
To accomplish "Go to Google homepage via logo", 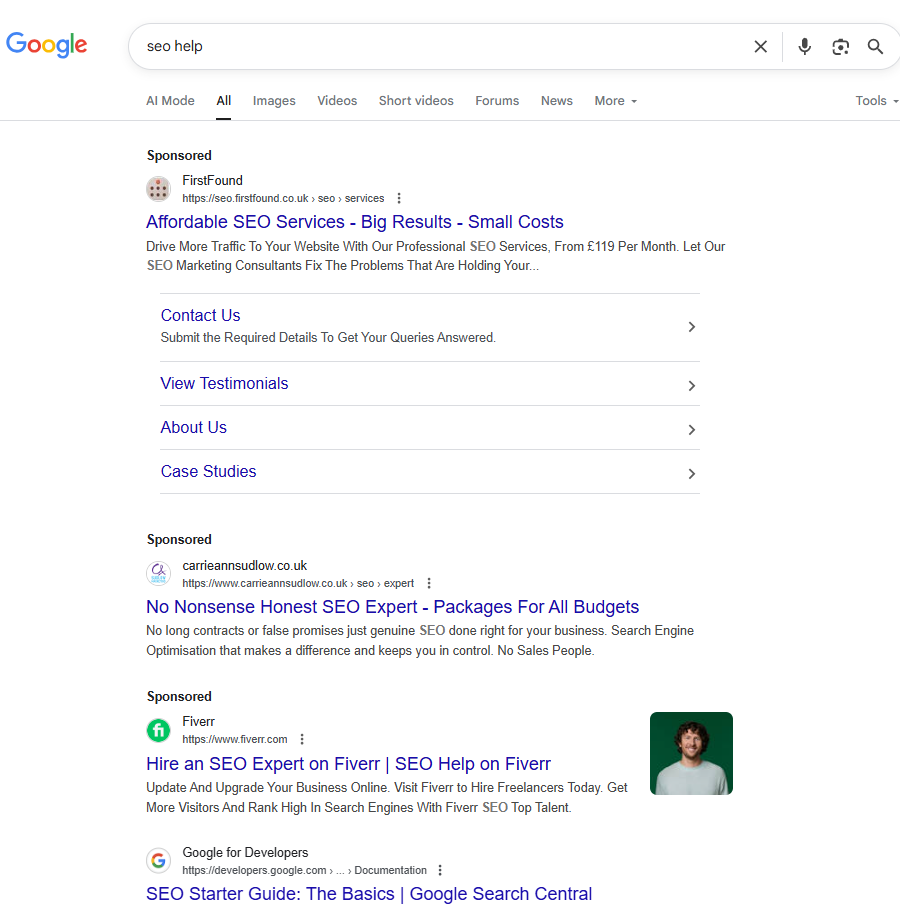I will pyautogui.click(x=46, y=45).
